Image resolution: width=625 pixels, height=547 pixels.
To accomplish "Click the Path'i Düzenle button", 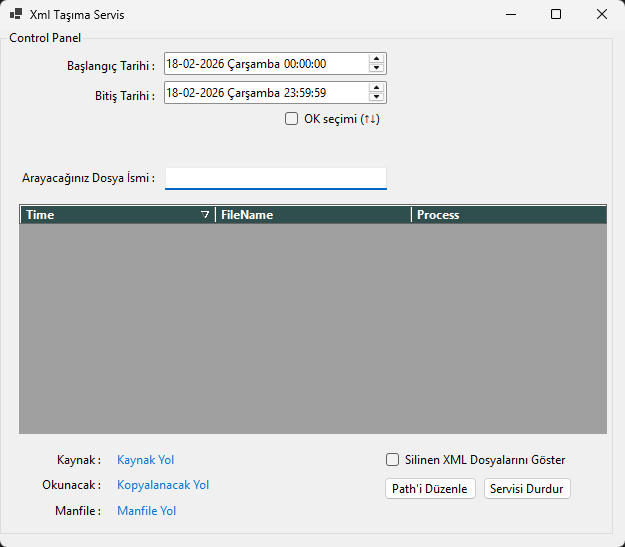I will [430, 489].
